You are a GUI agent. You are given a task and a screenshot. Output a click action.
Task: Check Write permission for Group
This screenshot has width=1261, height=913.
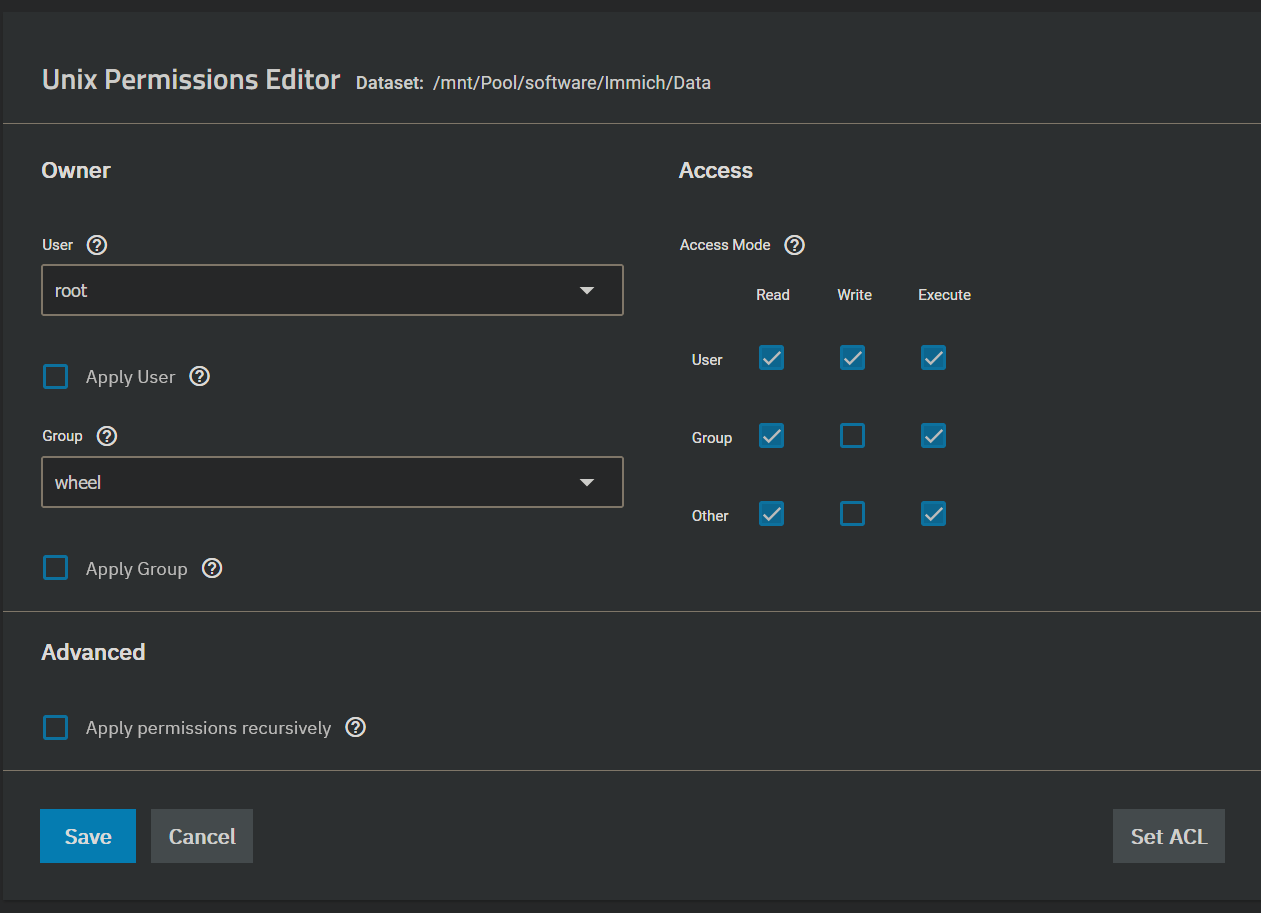pyautogui.click(x=852, y=436)
